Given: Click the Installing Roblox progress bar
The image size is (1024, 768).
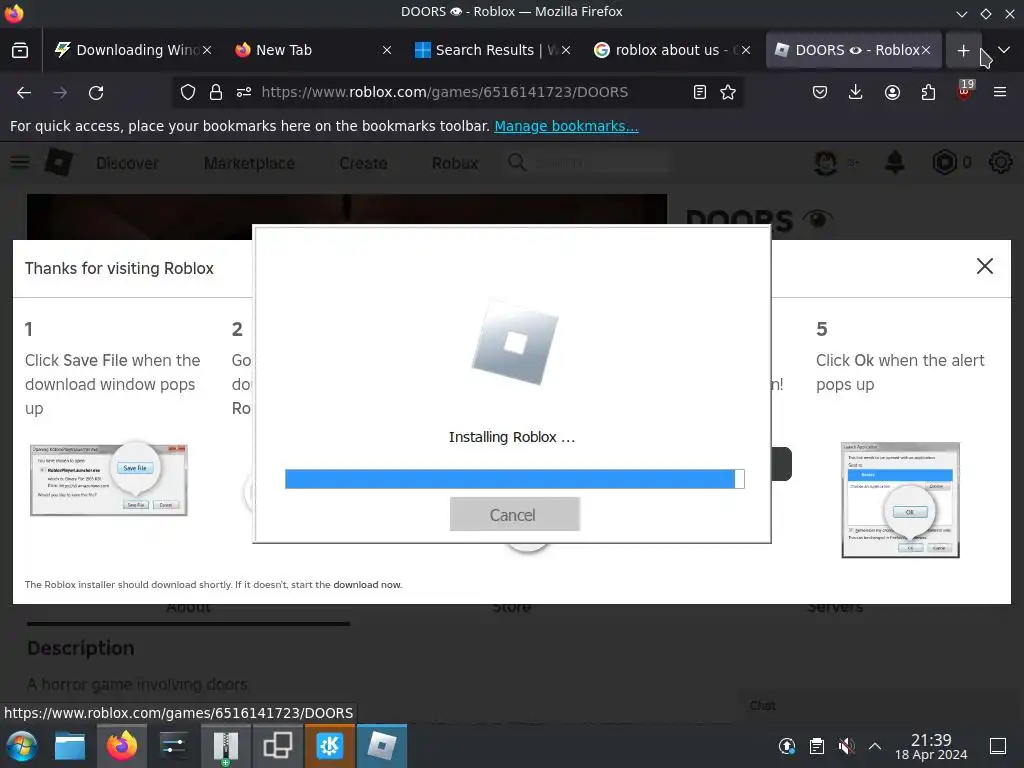Looking at the screenshot, I should pos(514,479).
